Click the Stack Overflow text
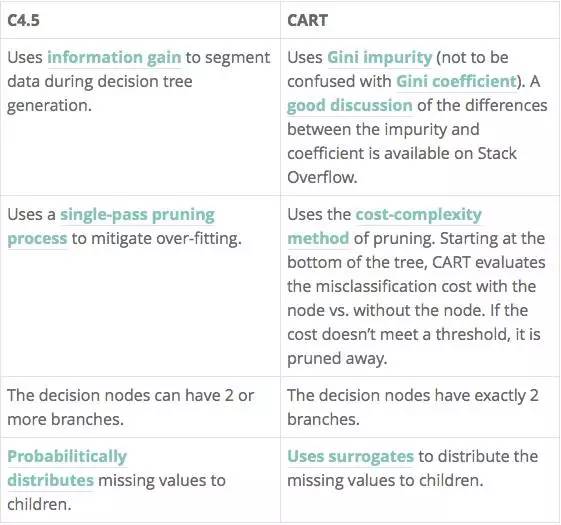 [x=402, y=165]
